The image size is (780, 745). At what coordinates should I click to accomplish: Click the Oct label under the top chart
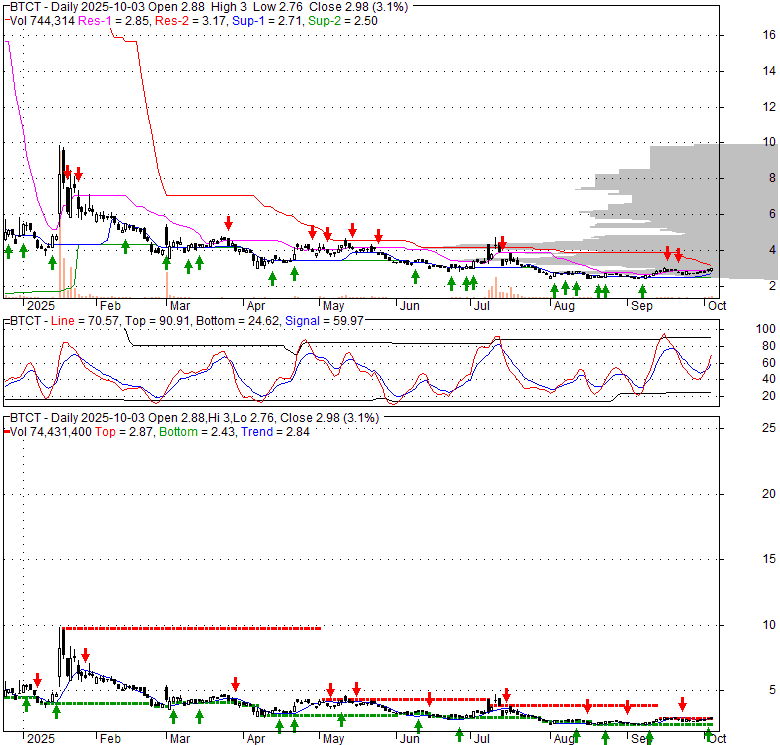coord(717,306)
